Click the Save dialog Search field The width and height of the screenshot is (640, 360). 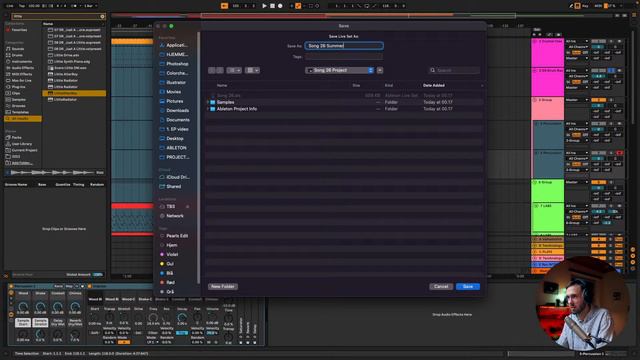[x=454, y=70]
